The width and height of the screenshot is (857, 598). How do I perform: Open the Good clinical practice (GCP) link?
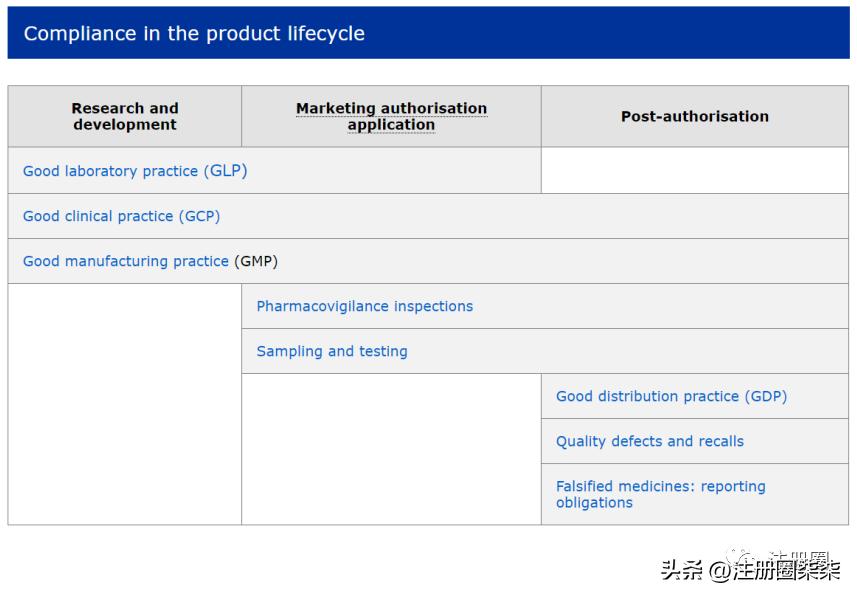(x=122, y=216)
